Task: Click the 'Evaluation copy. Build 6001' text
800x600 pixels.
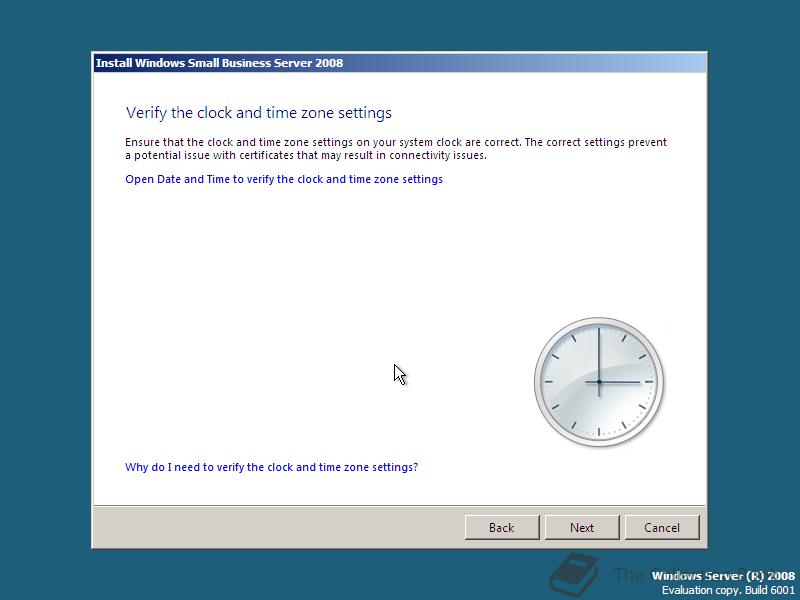Action: (729, 590)
